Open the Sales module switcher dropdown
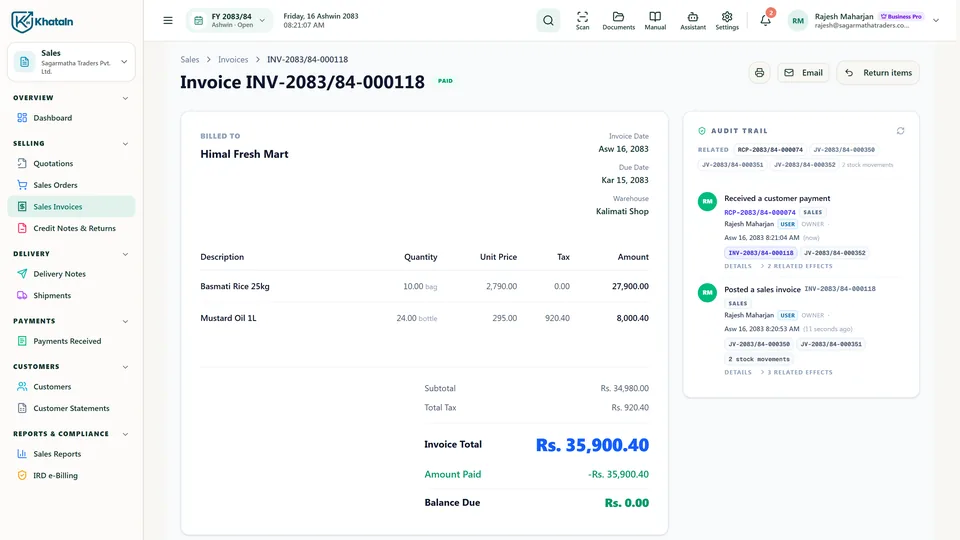Screen dimensions: 960x540 [71, 62]
